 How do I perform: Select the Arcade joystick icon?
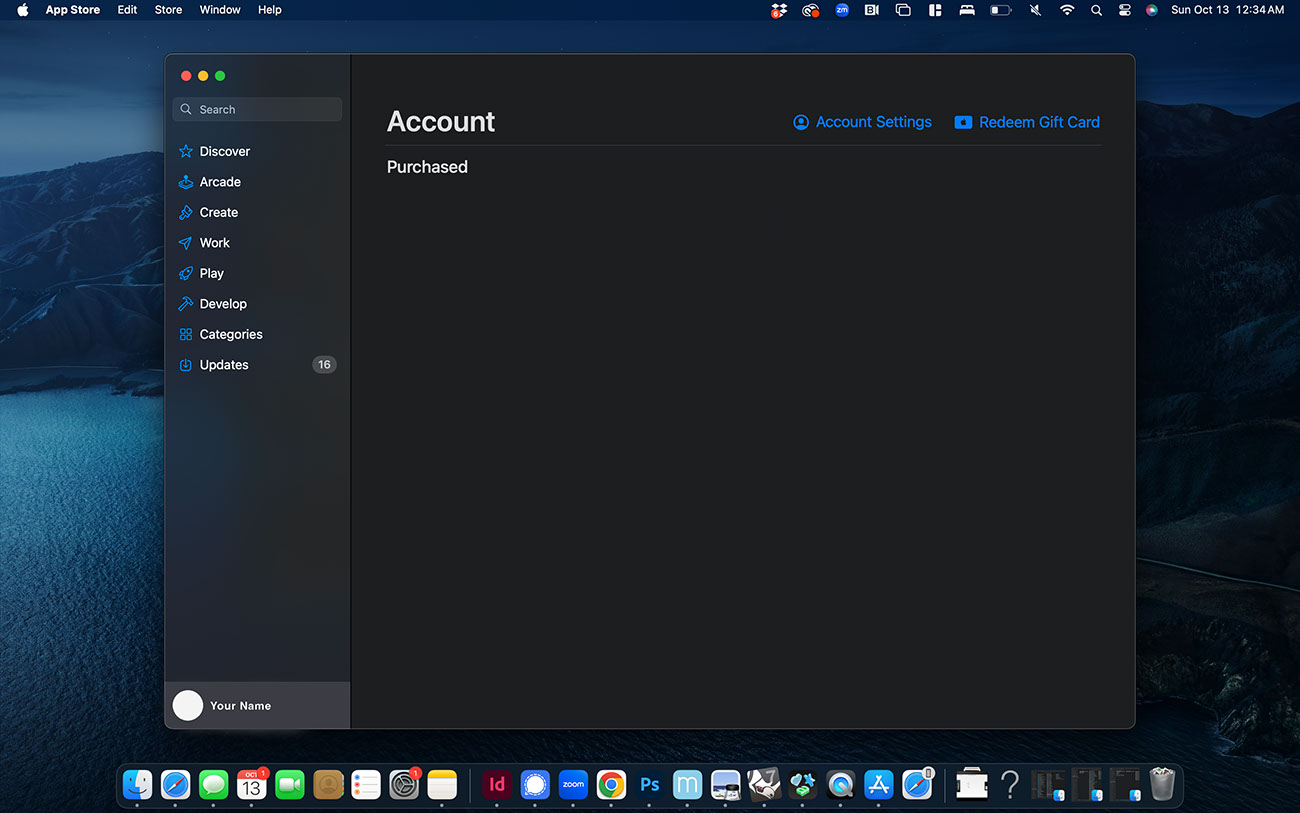pyautogui.click(x=186, y=182)
